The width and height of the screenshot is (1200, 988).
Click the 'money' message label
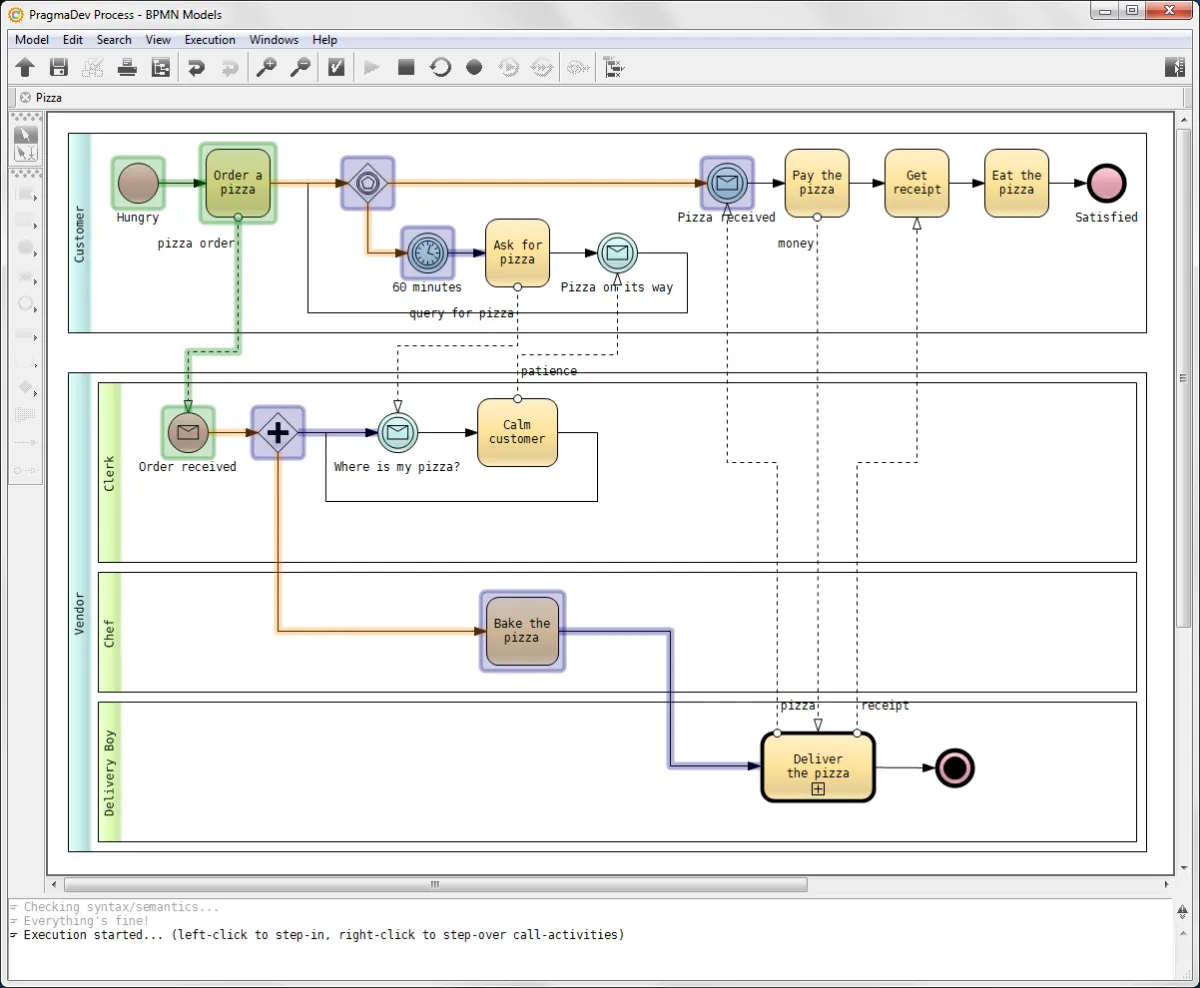pyautogui.click(x=796, y=243)
